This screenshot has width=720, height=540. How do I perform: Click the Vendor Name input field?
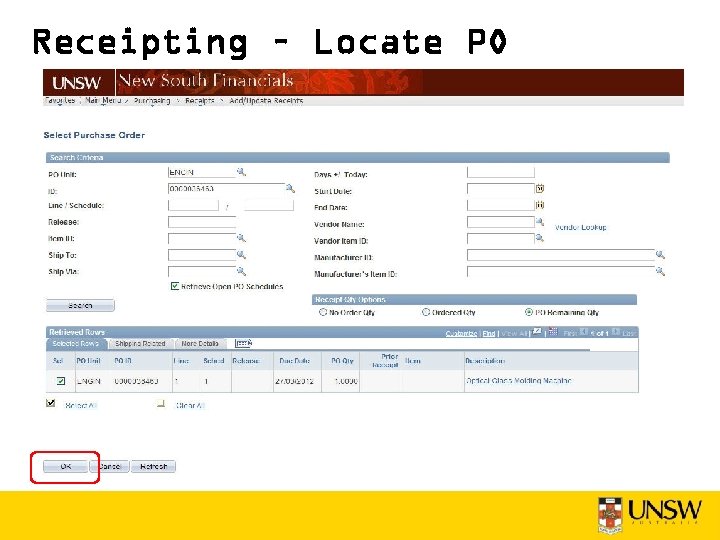point(501,222)
